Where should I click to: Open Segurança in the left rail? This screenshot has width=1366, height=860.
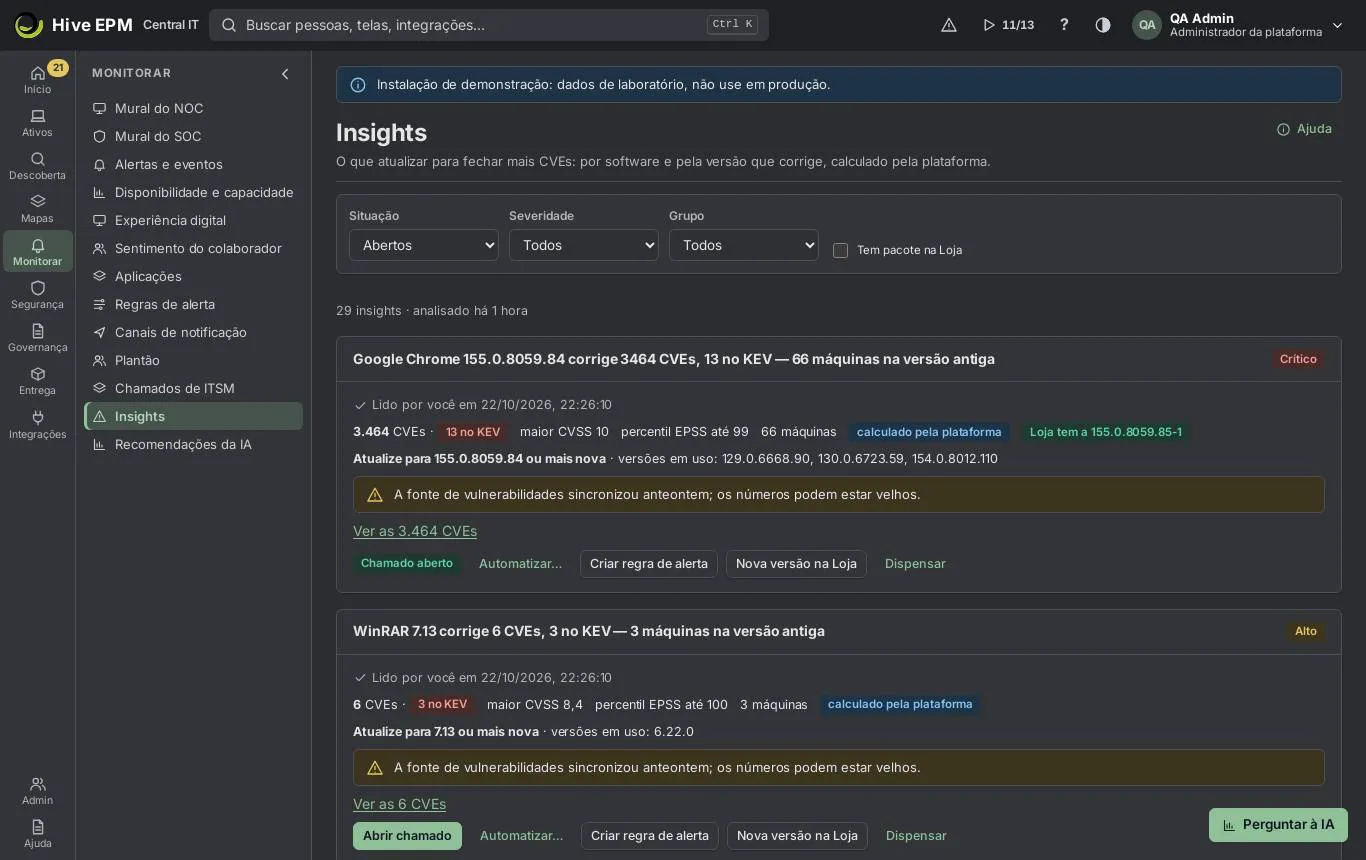click(x=38, y=294)
